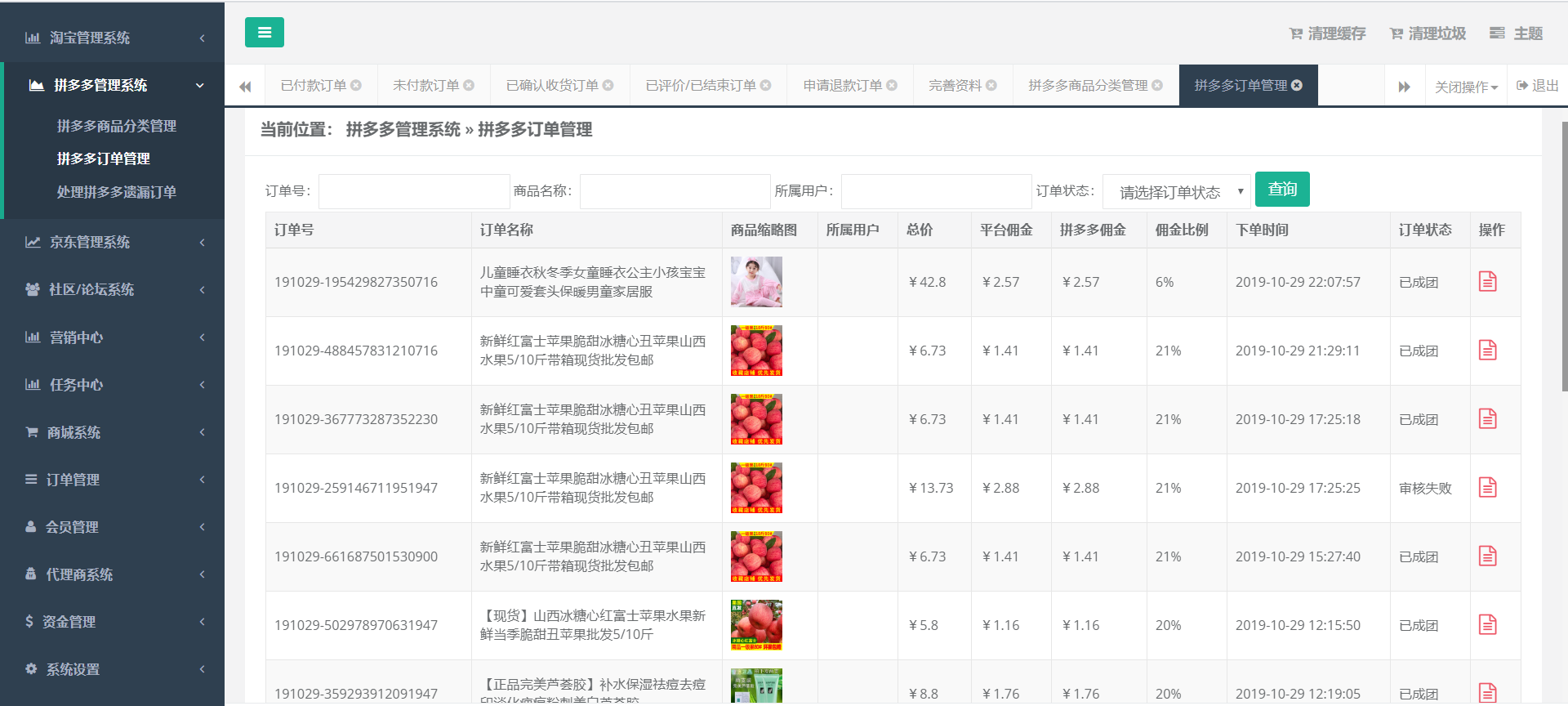Open detail icon for order 191029-195429827350716
1568x706 pixels.
click(x=1487, y=282)
